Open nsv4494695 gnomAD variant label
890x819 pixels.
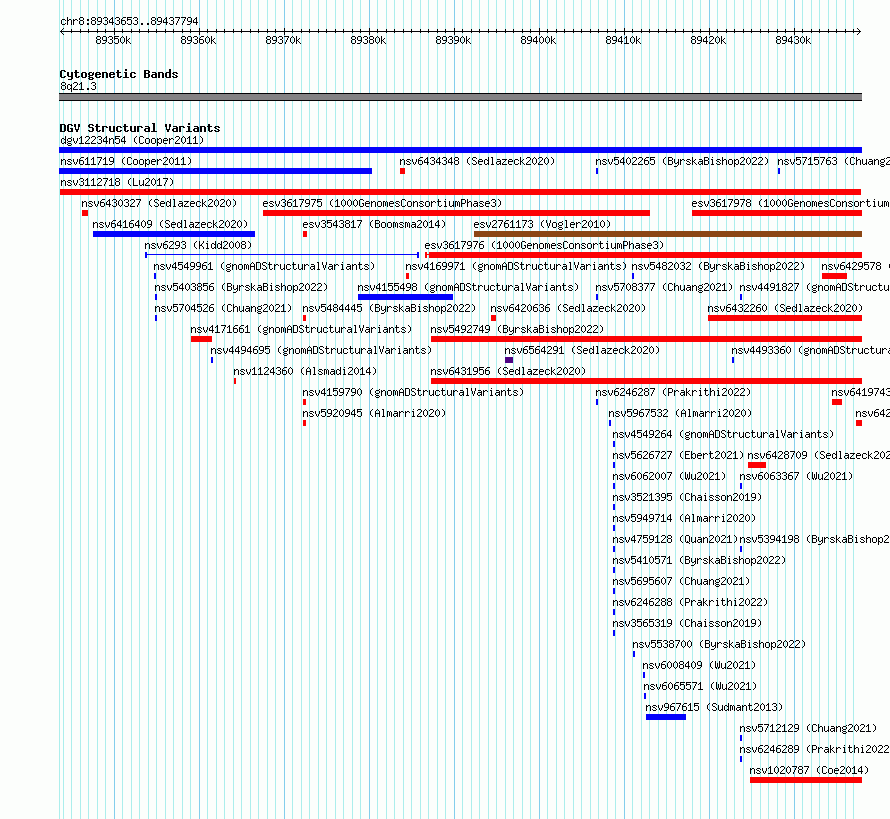(x=321, y=350)
